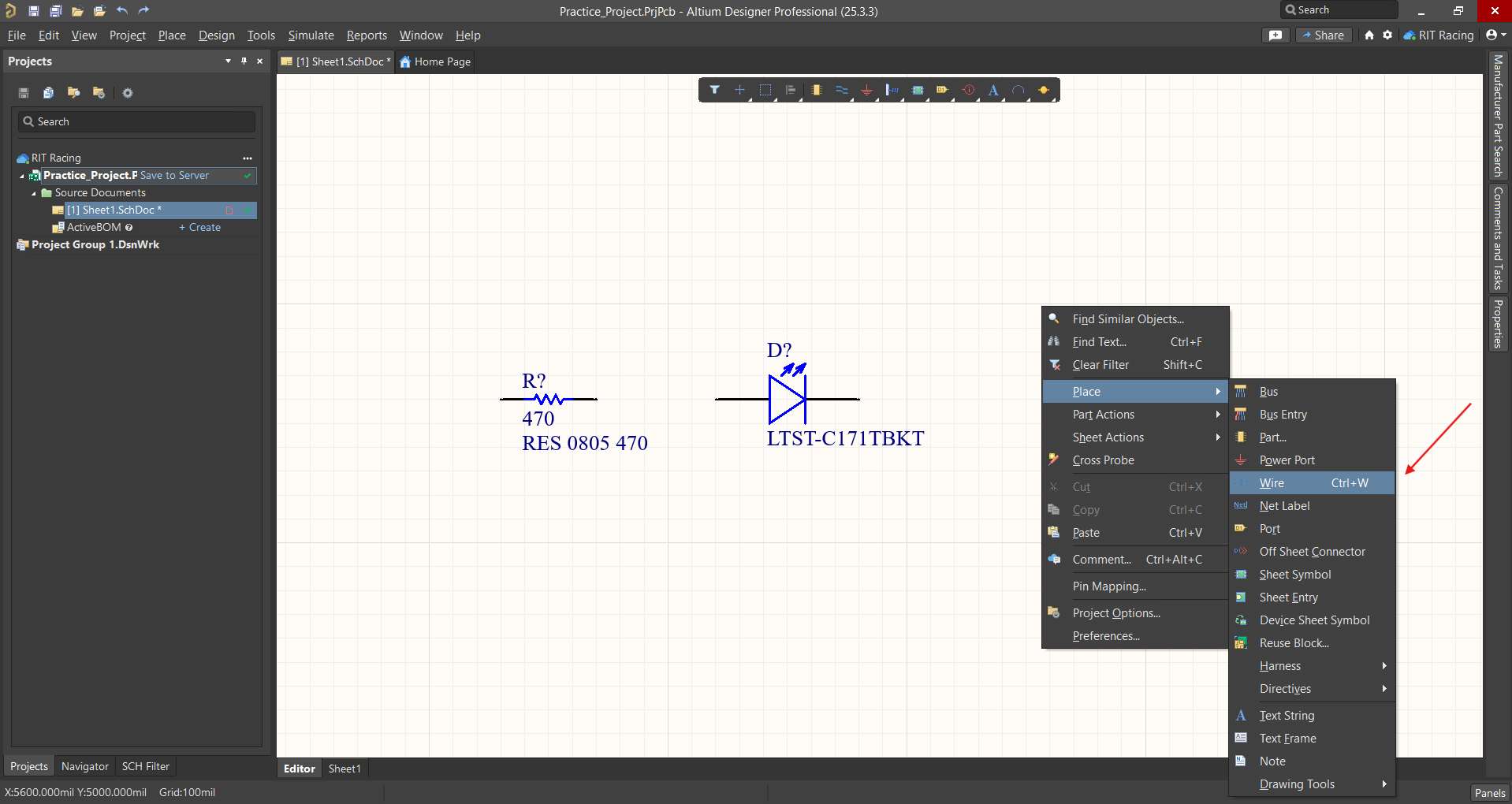1512x804 pixels.
Task: Switch to the SCH Filter tab
Action: (145, 766)
